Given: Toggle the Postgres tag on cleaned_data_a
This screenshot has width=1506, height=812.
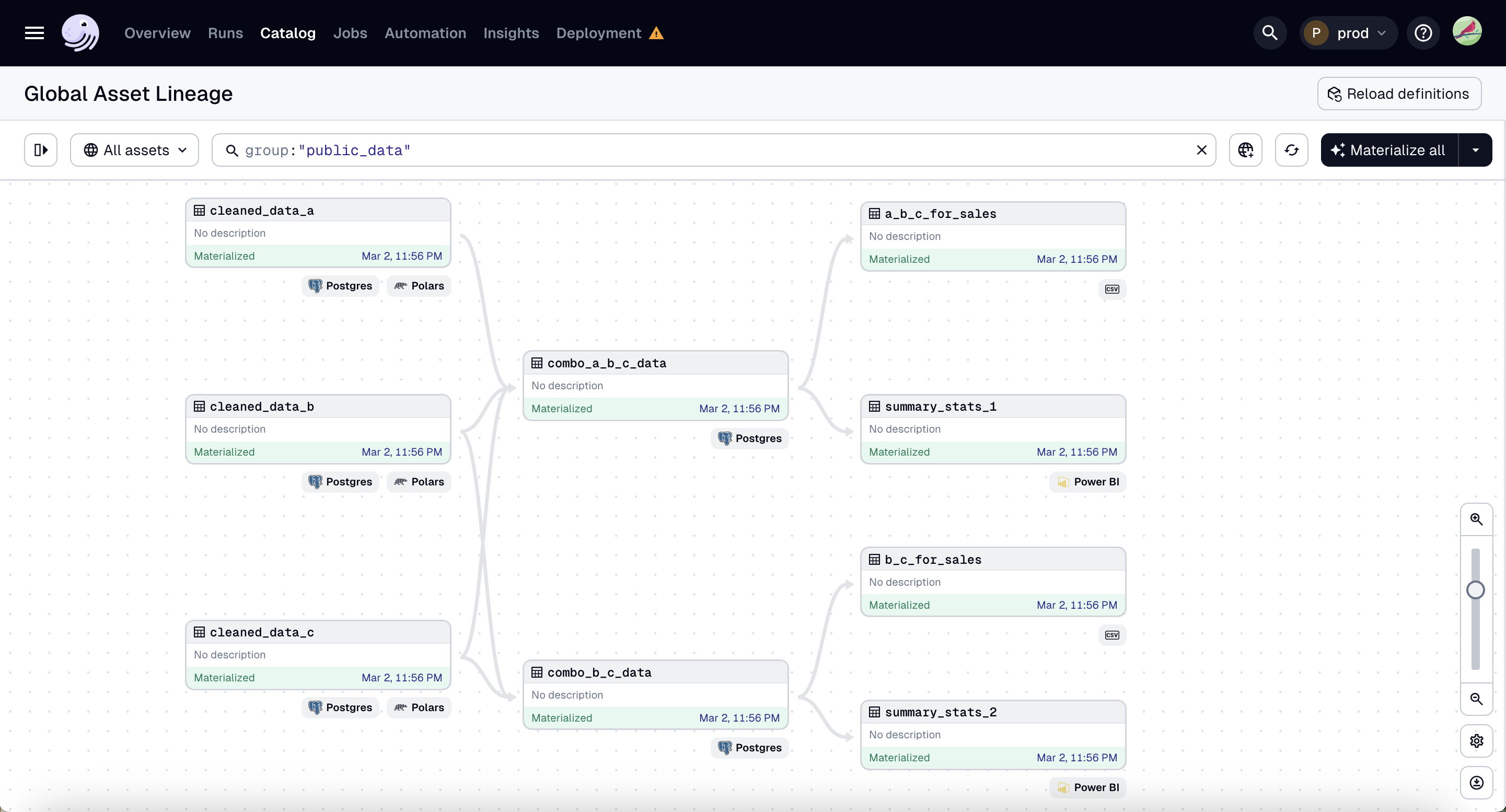Looking at the screenshot, I should coord(340,285).
